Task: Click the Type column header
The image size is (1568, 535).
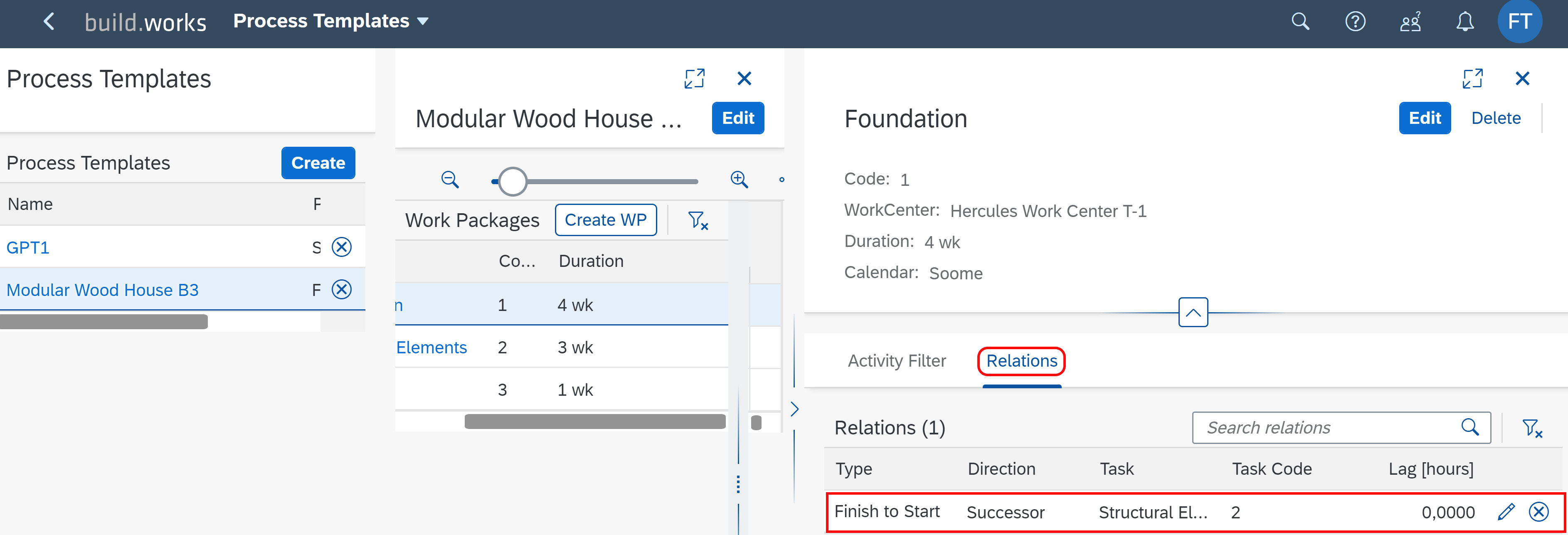Action: (x=853, y=469)
